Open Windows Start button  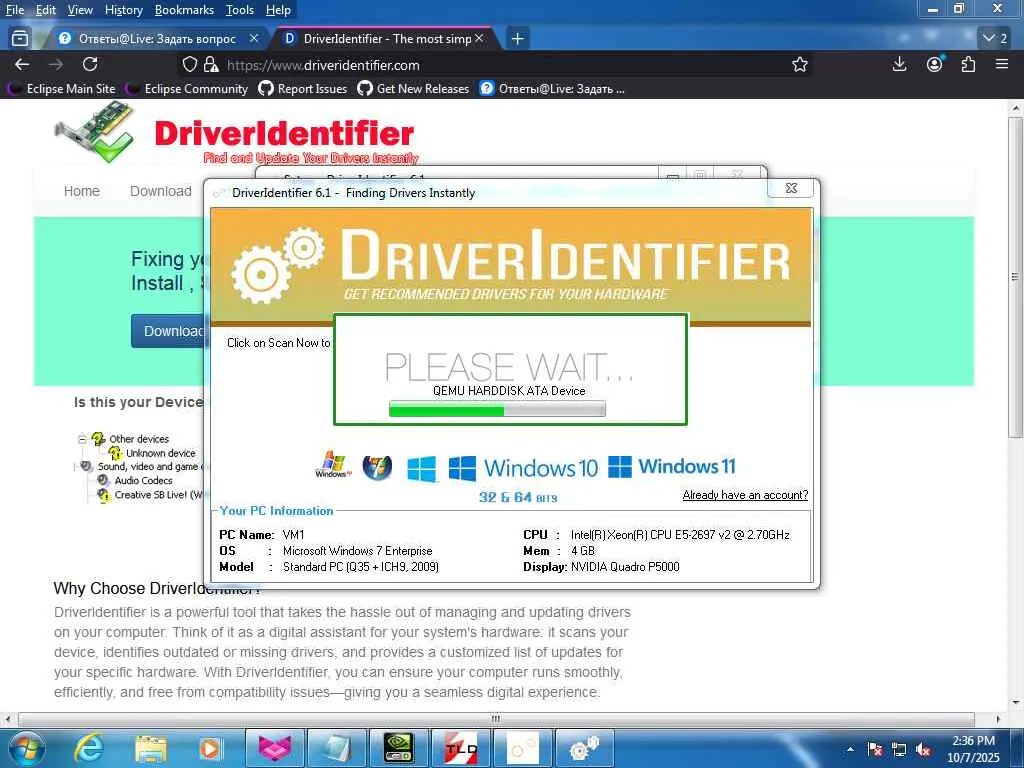click(x=26, y=748)
